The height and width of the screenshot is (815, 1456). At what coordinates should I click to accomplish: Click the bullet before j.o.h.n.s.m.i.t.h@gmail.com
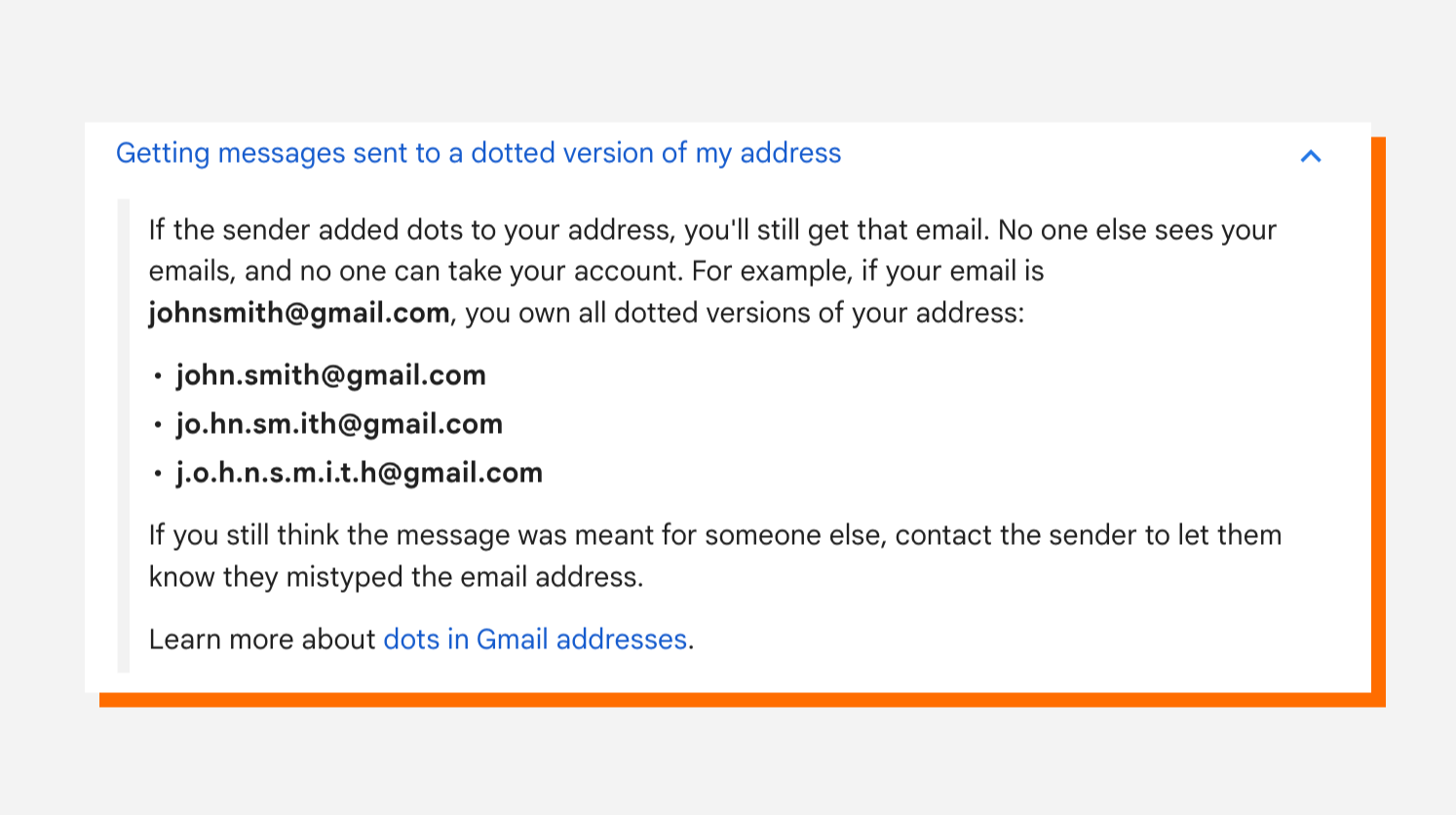pyautogui.click(x=158, y=474)
